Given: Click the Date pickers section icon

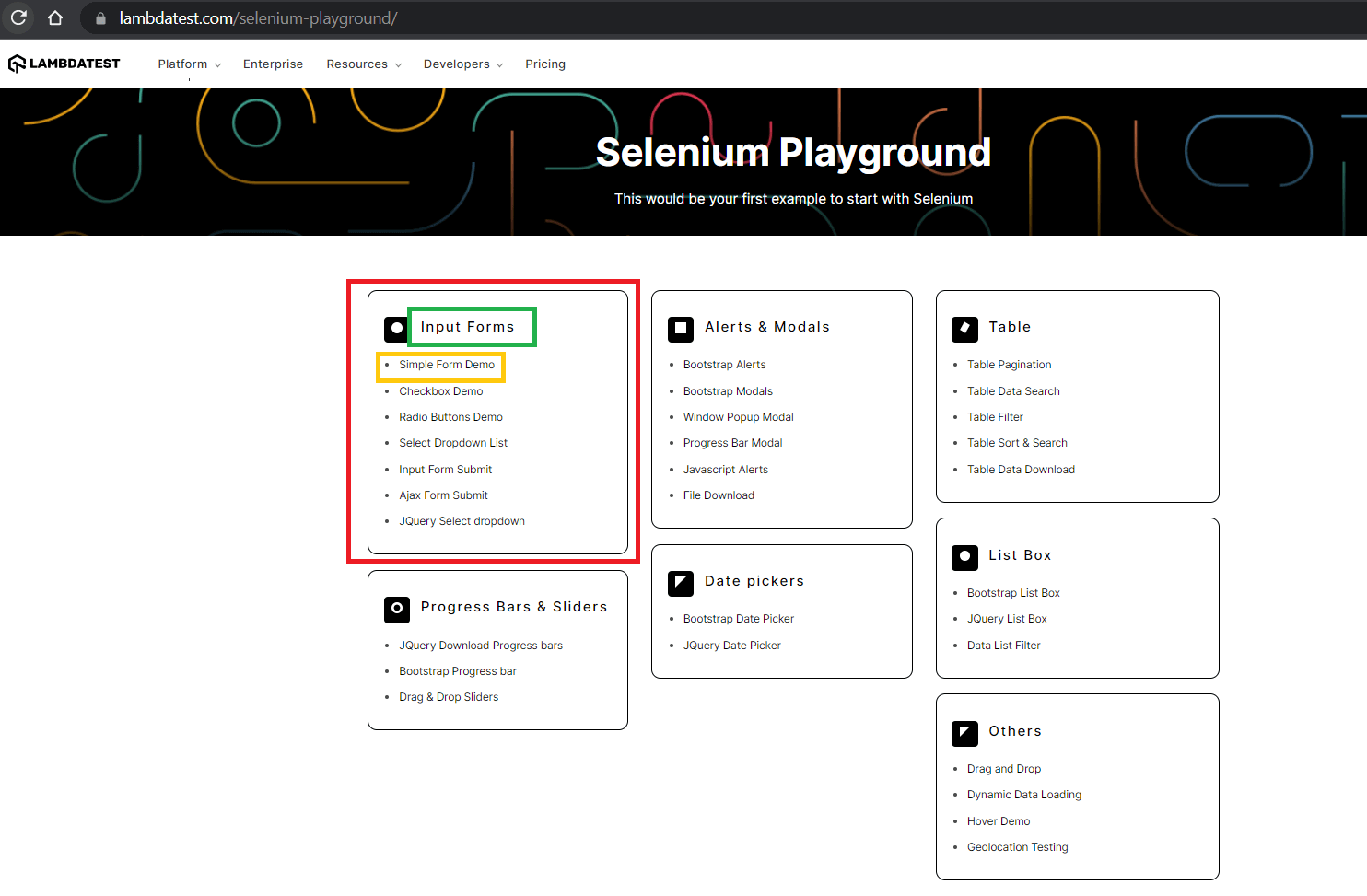Looking at the screenshot, I should pos(680,583).
